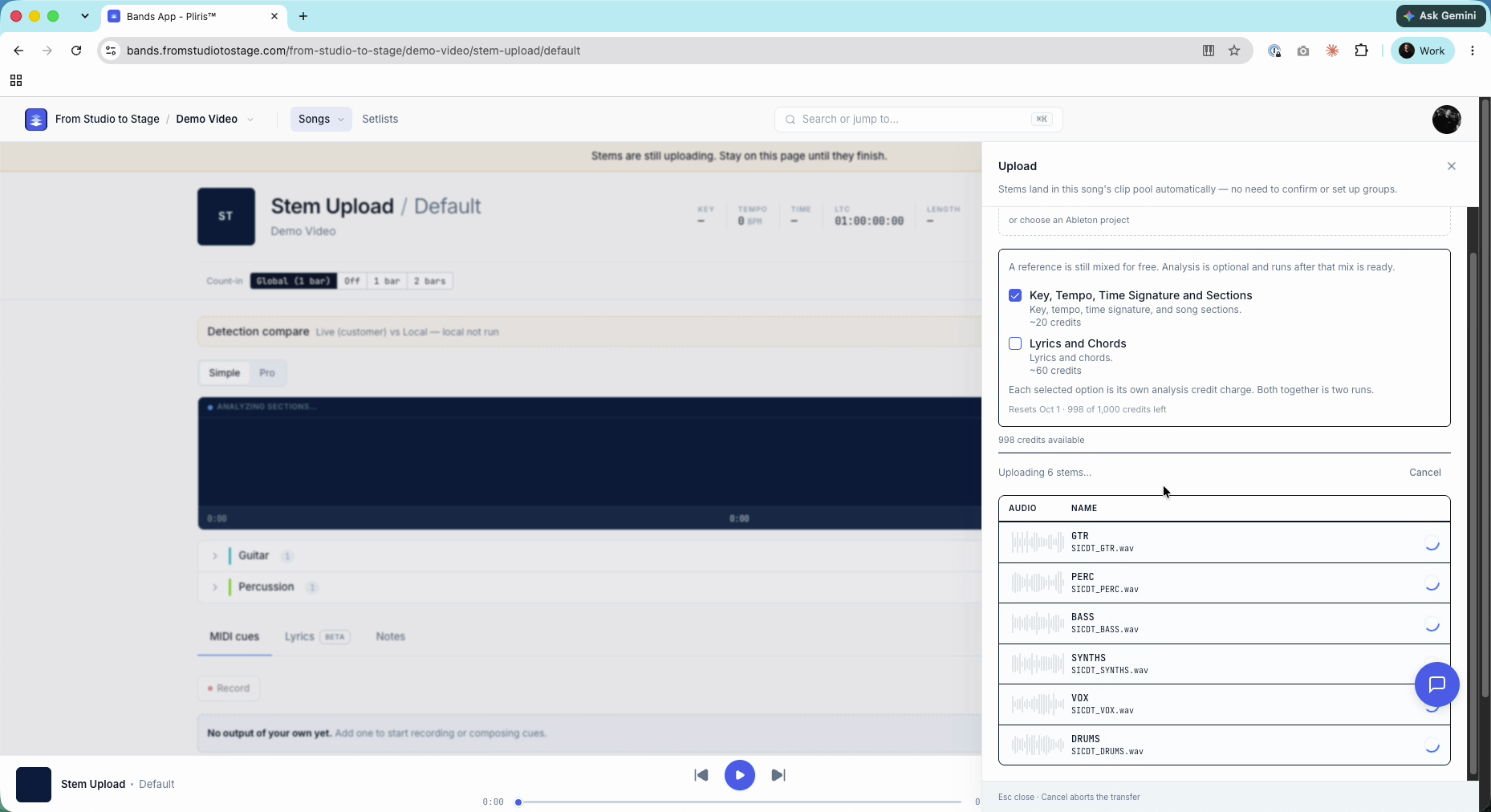Open the apps grid icon in the bookmarks bar
The image size is (1491, 812).
point(16,80)
